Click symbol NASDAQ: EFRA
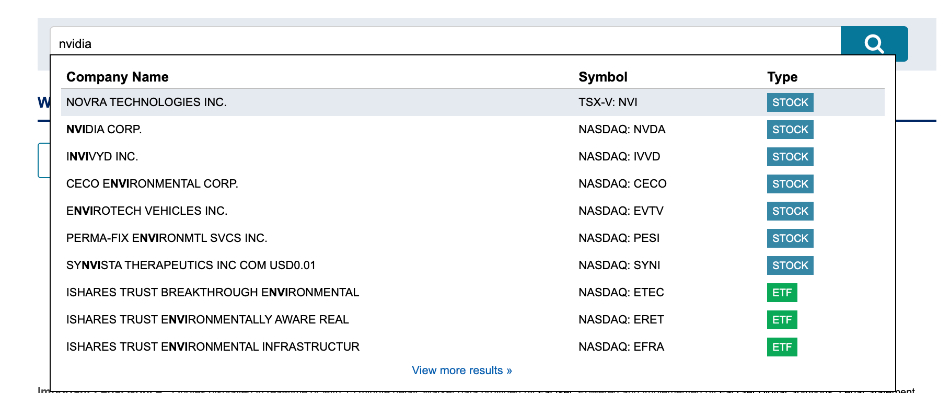950x393 pixels. click(621, 347)
